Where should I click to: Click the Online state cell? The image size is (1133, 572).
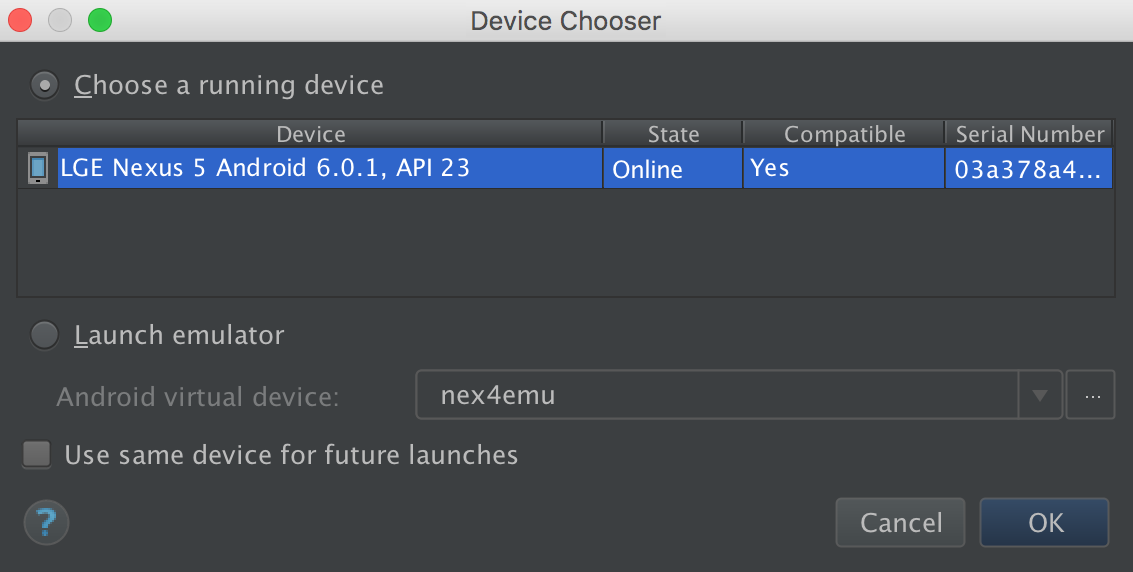click(x=673, y=168)
